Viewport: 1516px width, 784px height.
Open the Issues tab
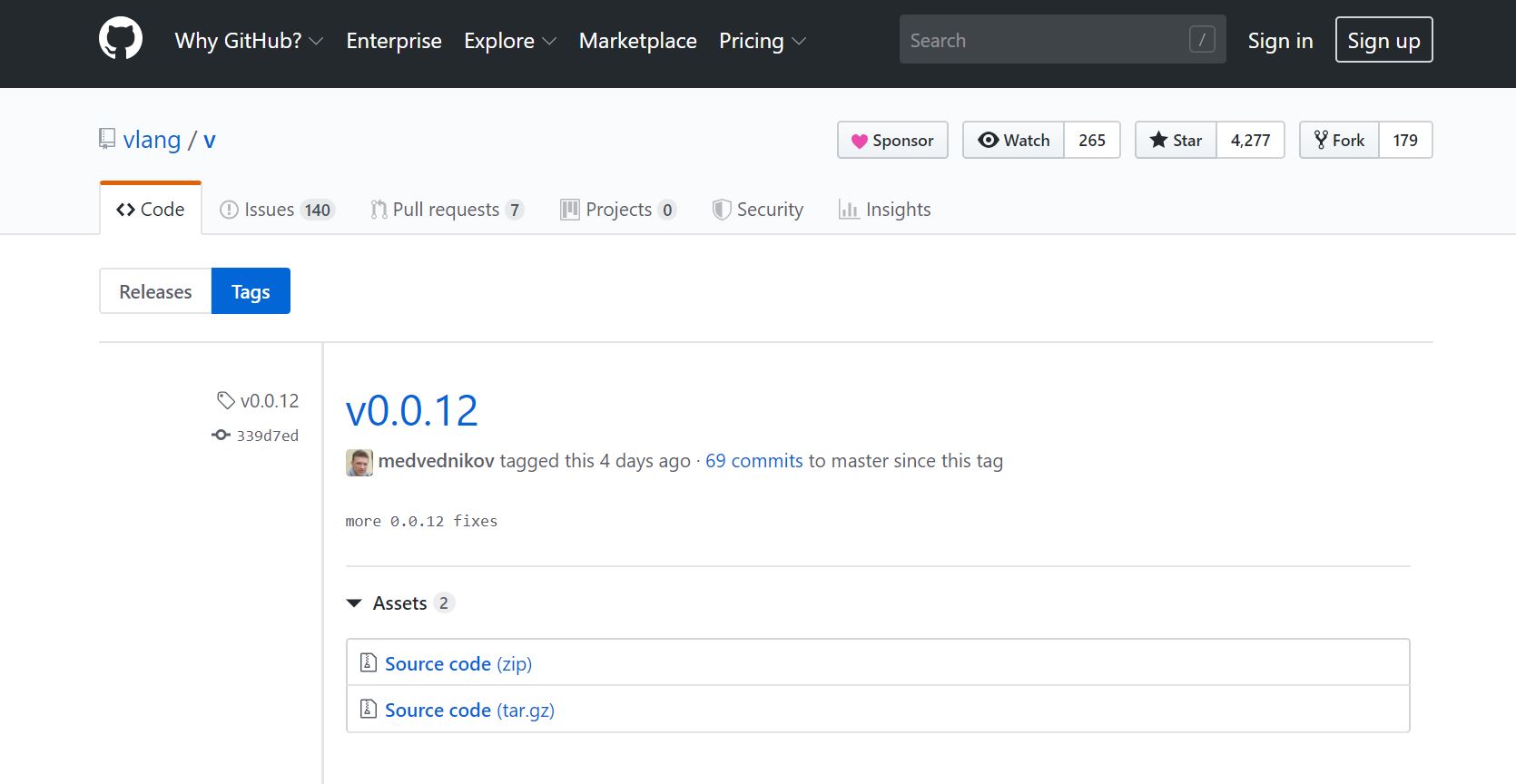pyautogui.click(x=277, y=210)
